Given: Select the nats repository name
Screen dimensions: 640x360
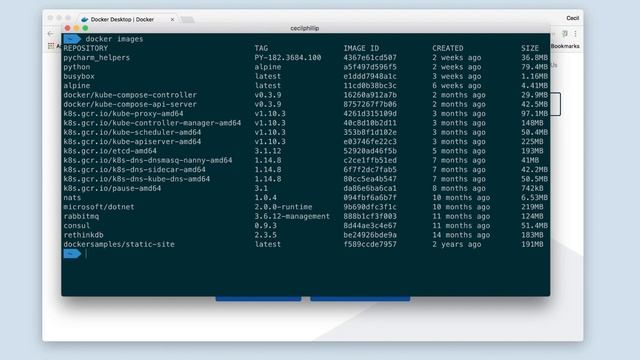Looking at the screenshot, I should click(72, 198).
